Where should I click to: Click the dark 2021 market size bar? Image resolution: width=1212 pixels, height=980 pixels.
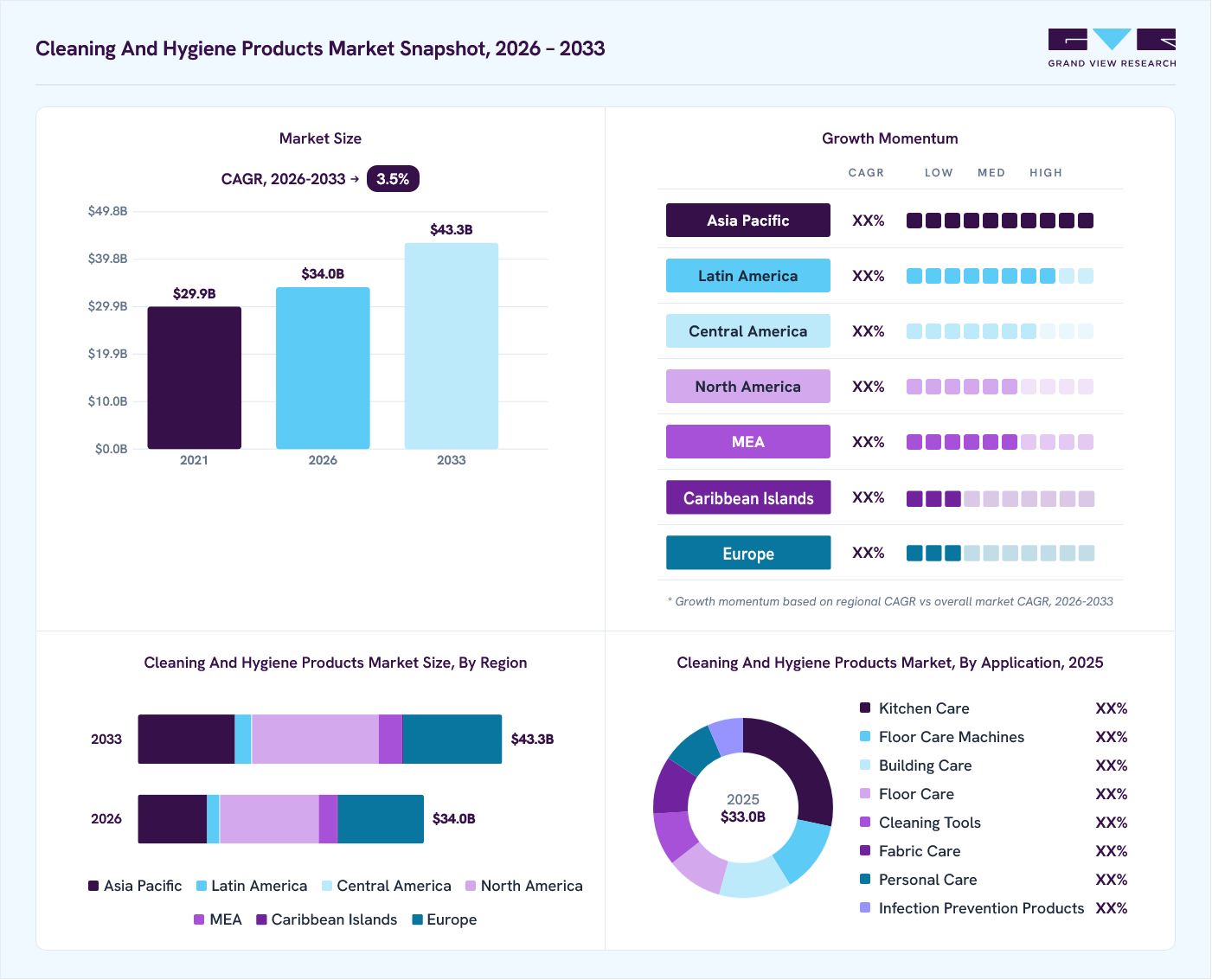click(195, 378)
